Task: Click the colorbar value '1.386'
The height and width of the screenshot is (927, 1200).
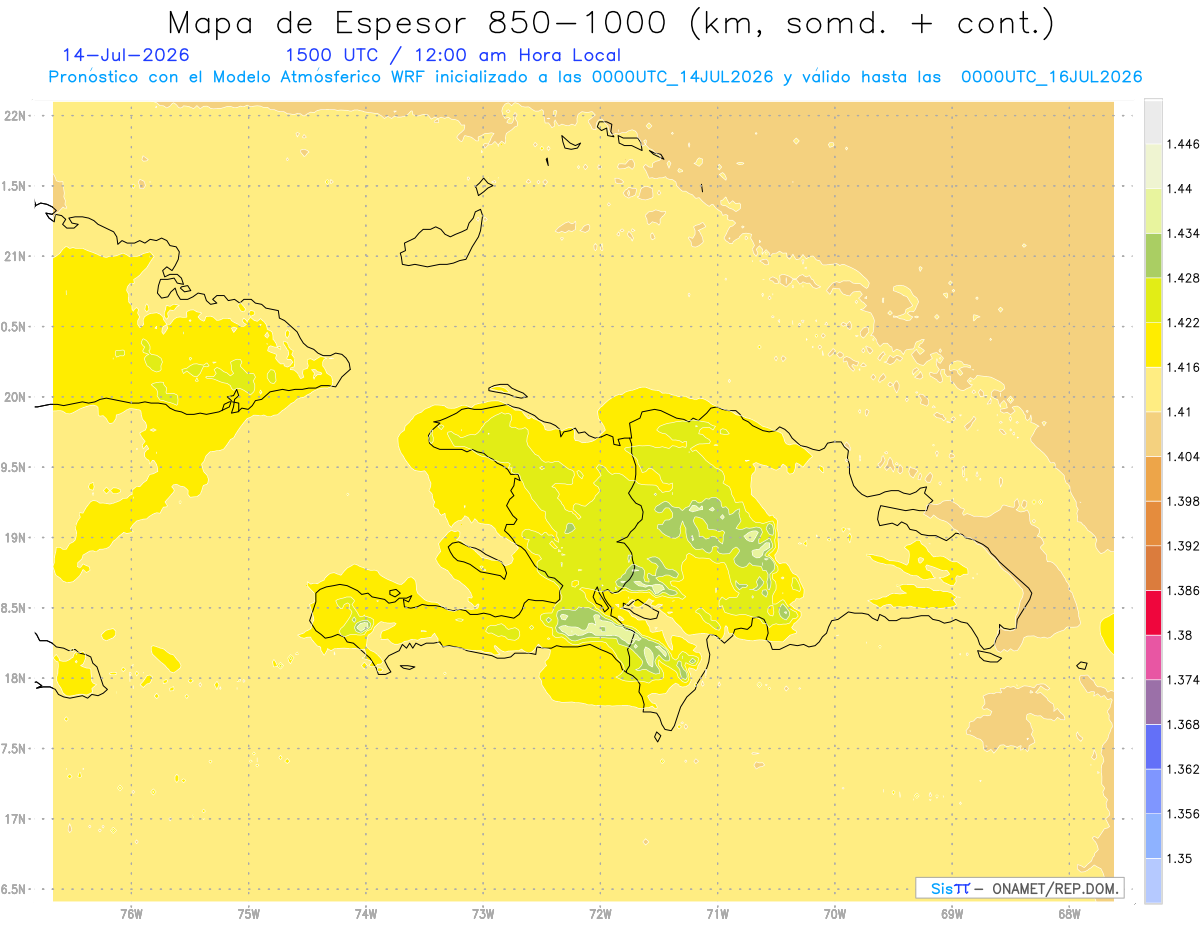Action: [x=1183, y=590]
